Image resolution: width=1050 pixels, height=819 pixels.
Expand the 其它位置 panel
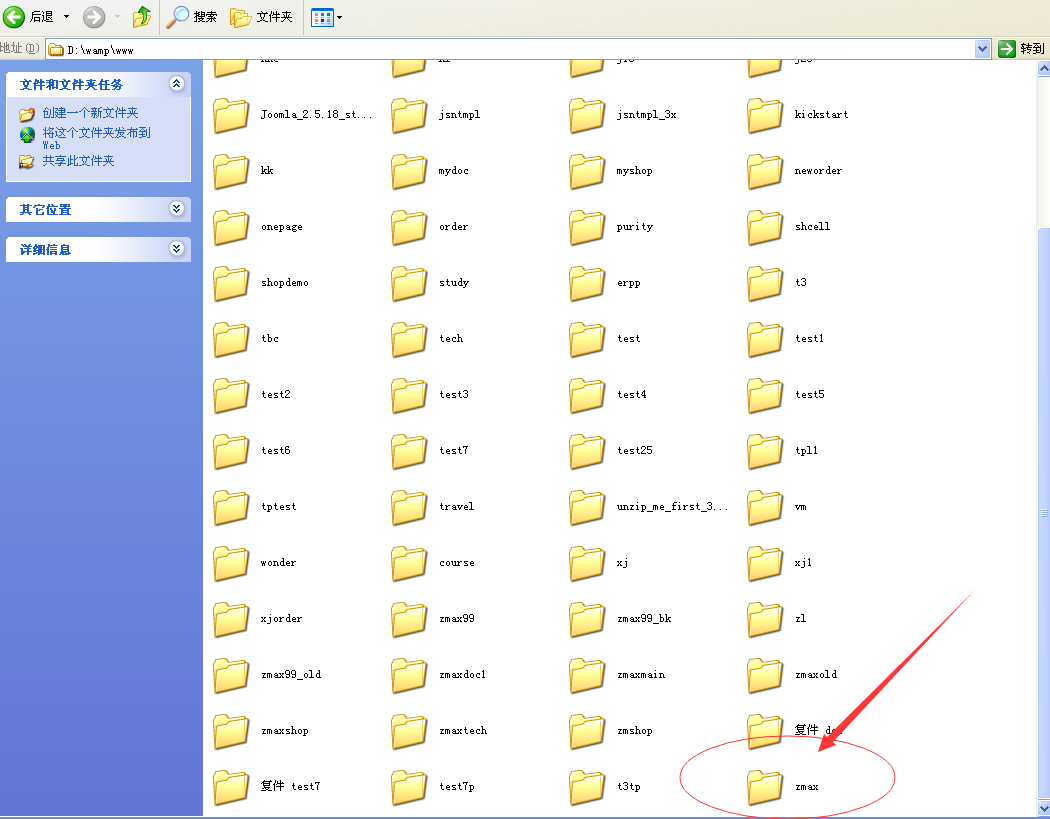(x=176, y=208)
